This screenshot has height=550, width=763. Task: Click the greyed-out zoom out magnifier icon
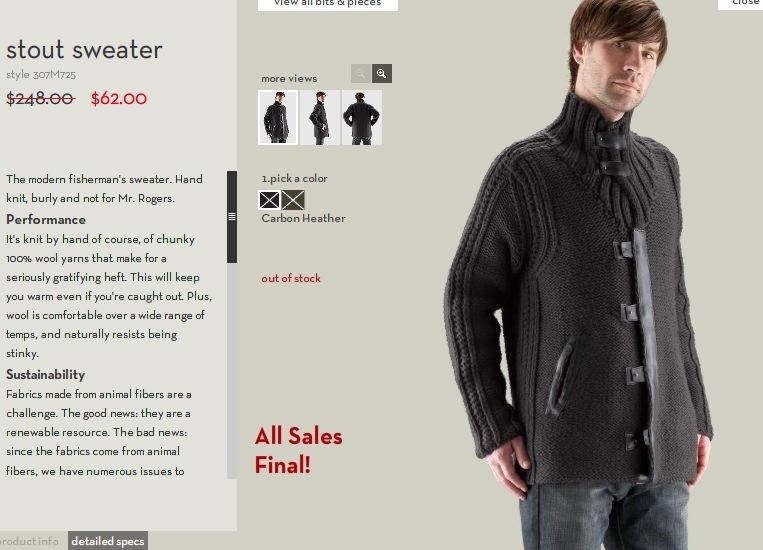coord(361,73)
